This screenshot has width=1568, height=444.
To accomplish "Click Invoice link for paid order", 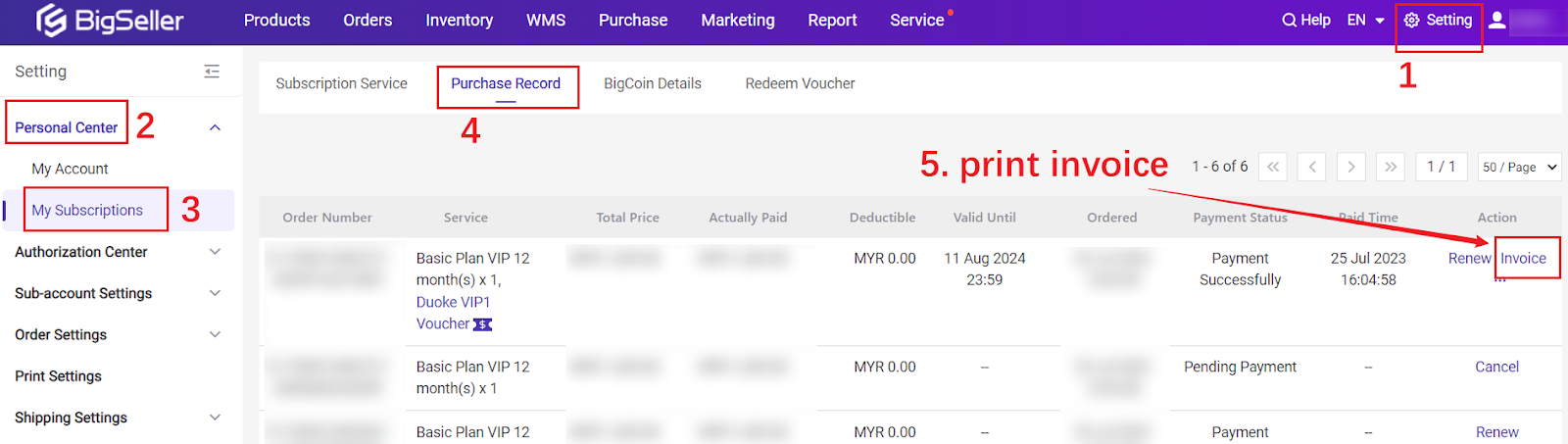I will pyautogui.click(x=1523, y=259).
